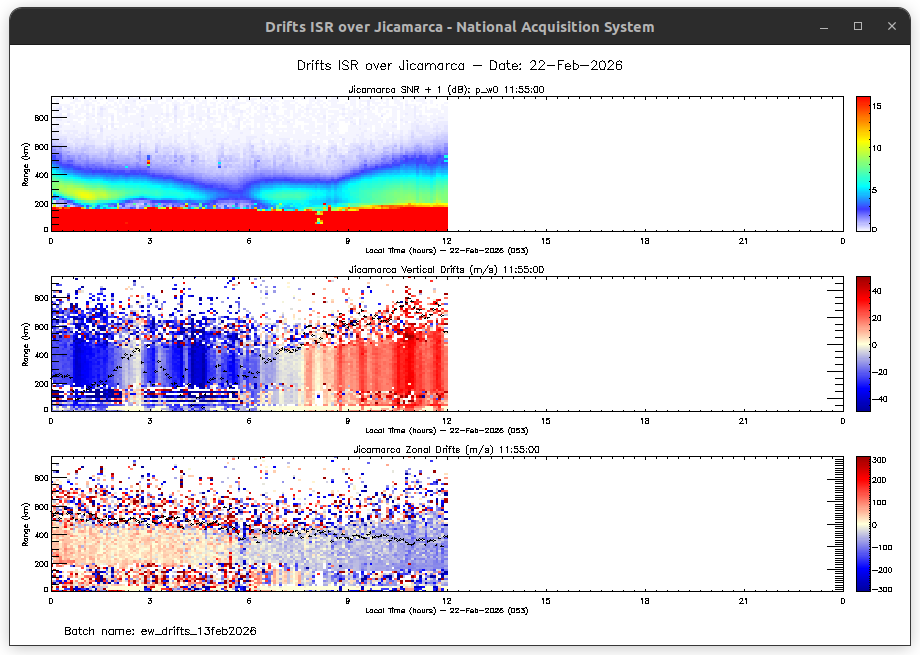Select the Jicamarca Zonal Drifts plot title
Image resolution: width=920 pixels, height=655 pixels.
pos(446,450)
